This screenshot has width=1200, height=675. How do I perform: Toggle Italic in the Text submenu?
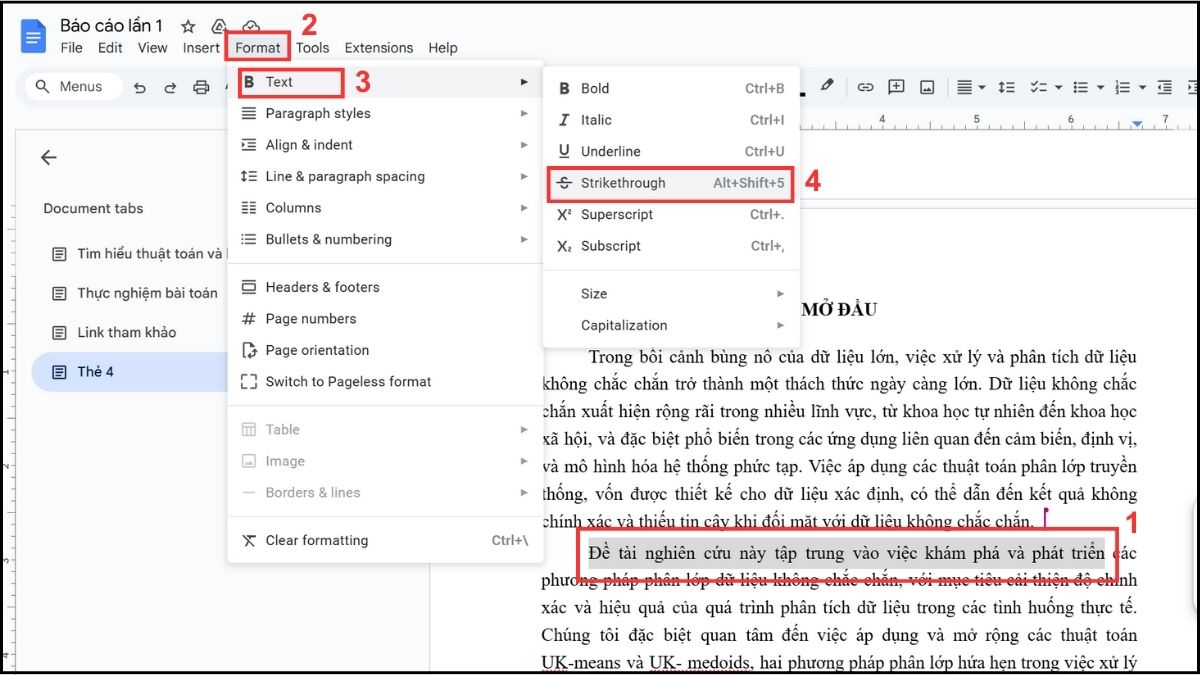click(596, 120)
